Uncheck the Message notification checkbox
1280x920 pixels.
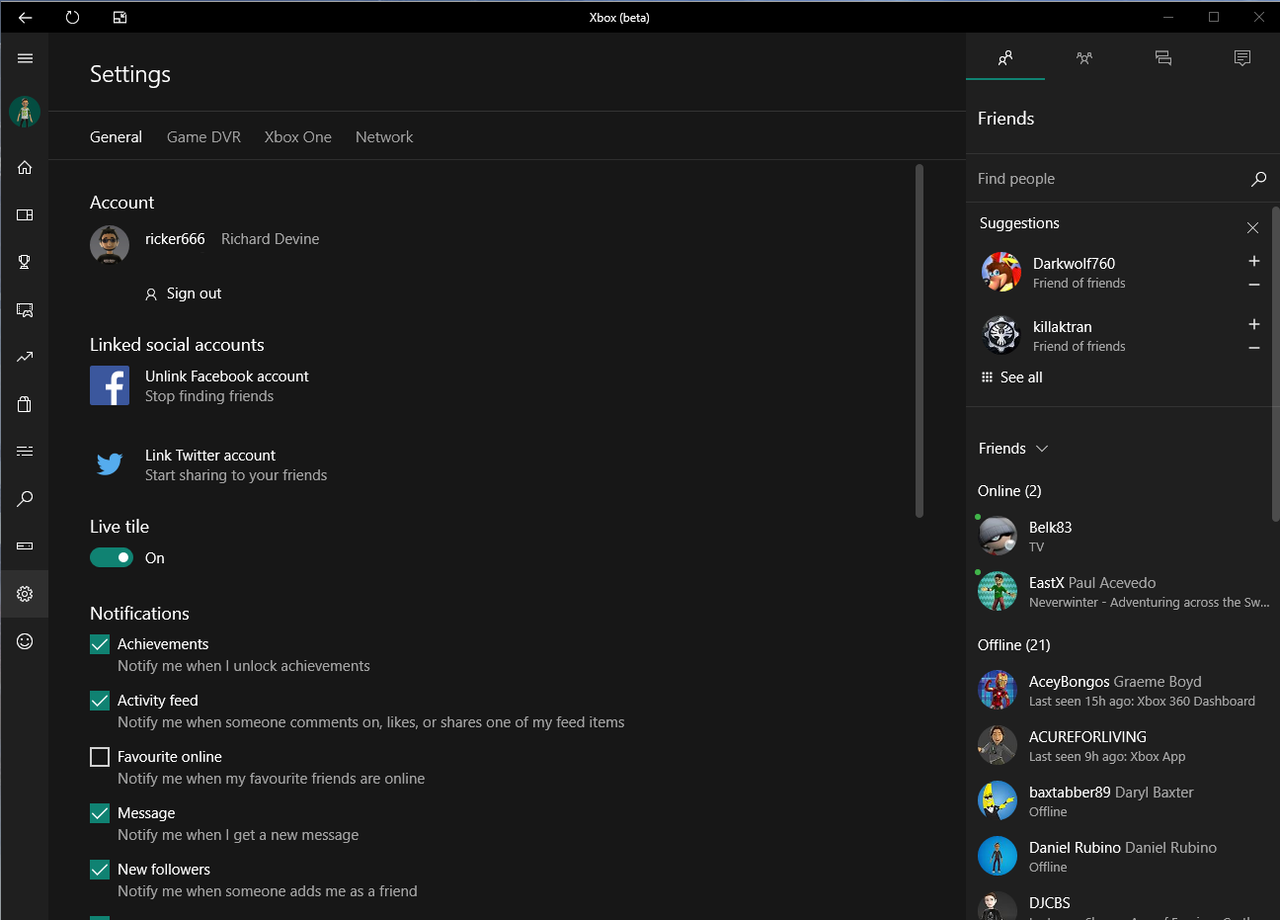[99, 813]
